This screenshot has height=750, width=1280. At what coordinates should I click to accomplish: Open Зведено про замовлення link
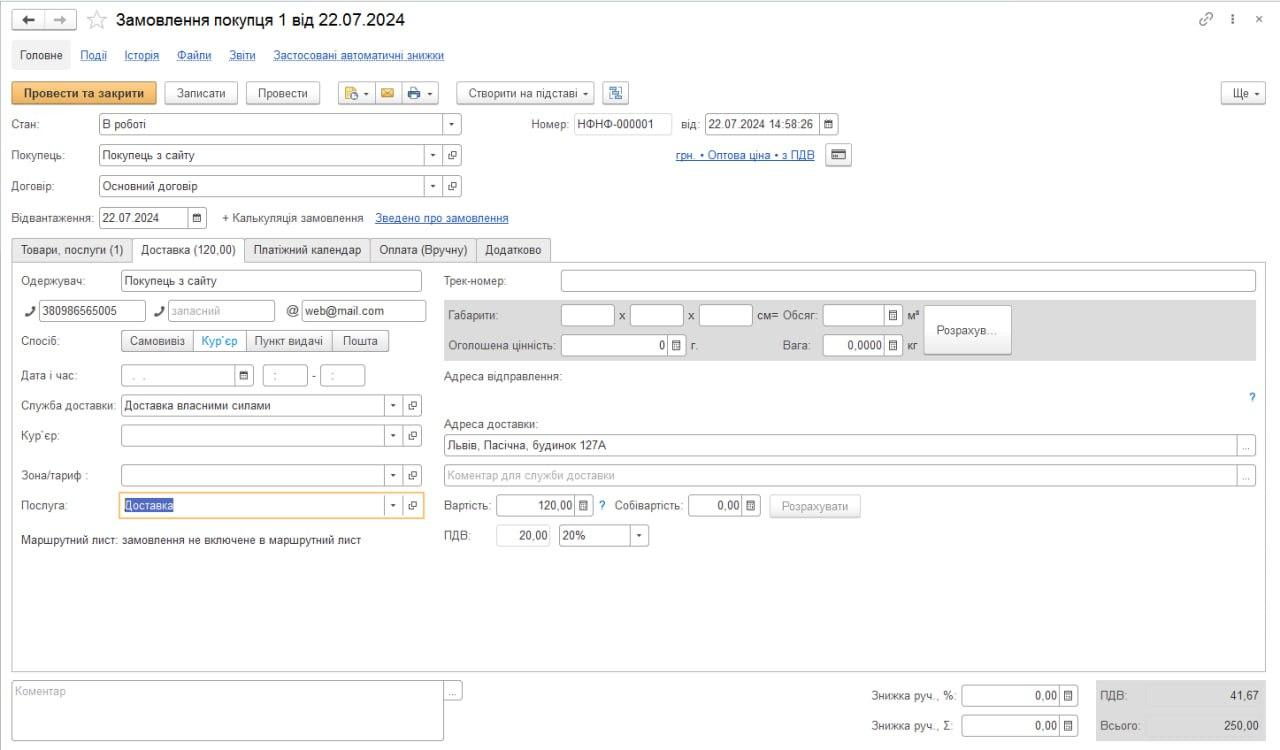click(441, 218)
